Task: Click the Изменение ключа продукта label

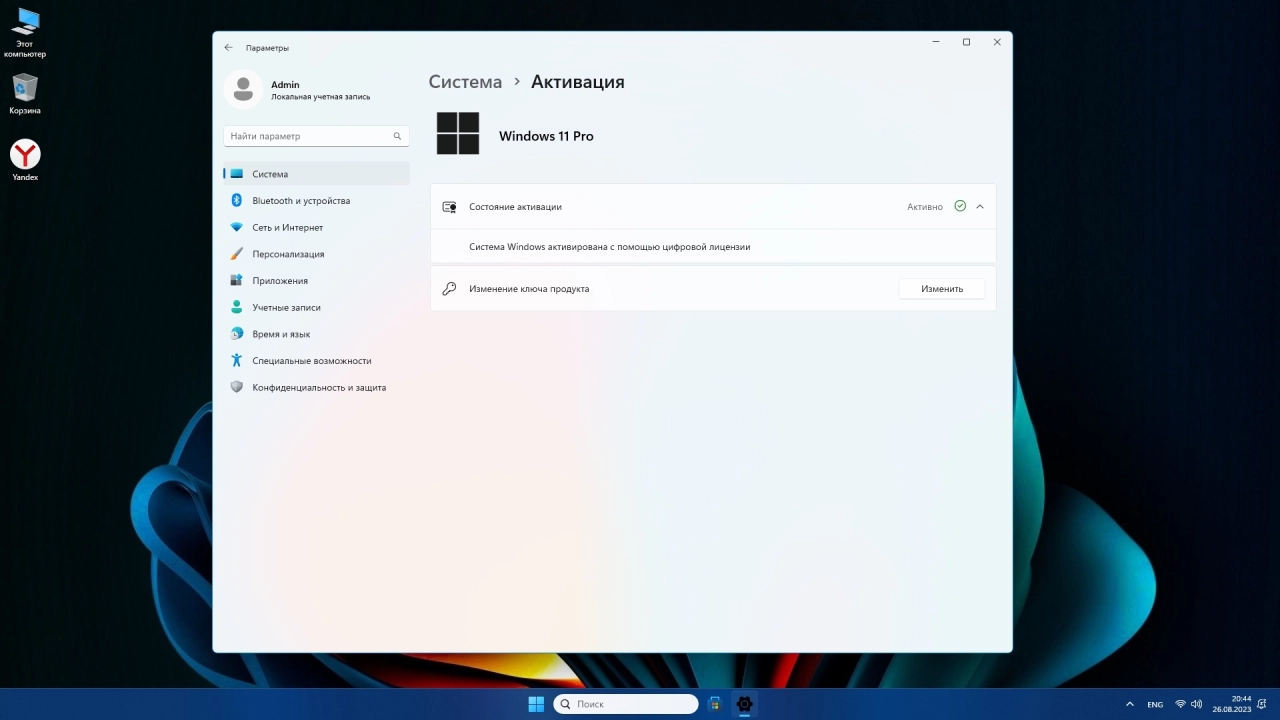Action: click(x=529, y=289)
